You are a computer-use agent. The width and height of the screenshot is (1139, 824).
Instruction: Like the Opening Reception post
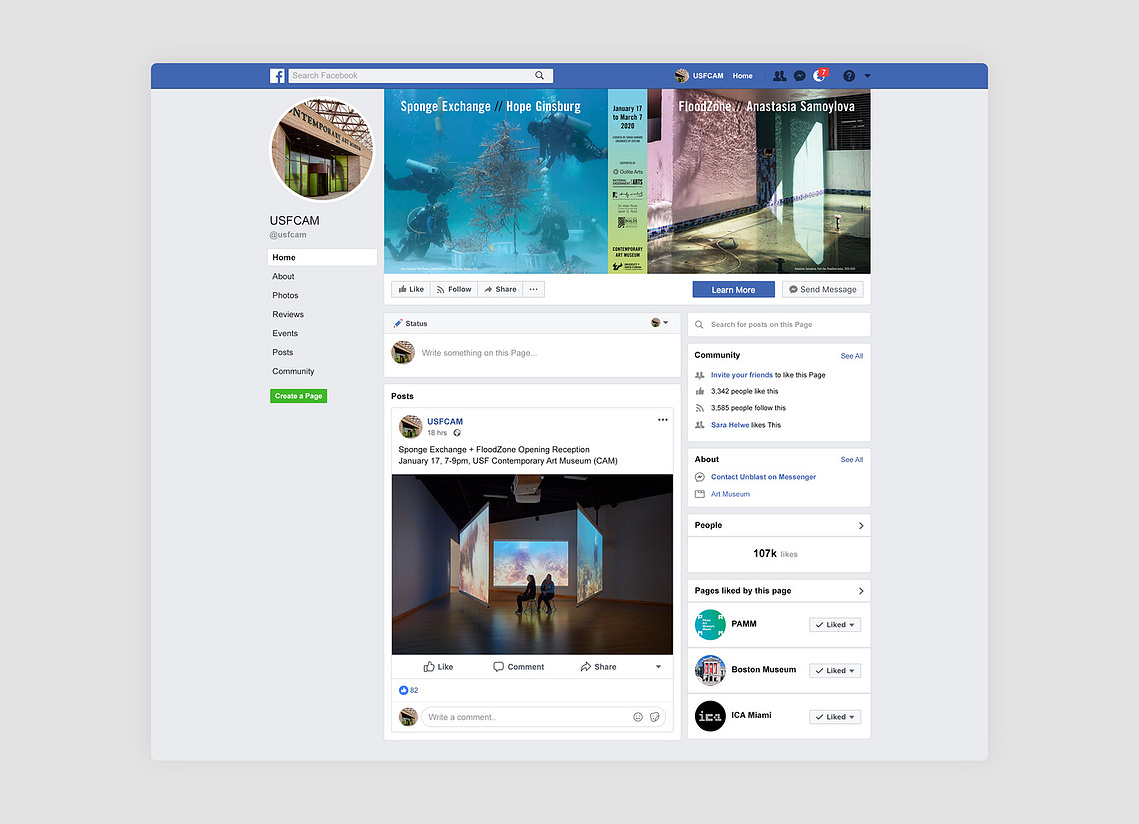(438, 667)
